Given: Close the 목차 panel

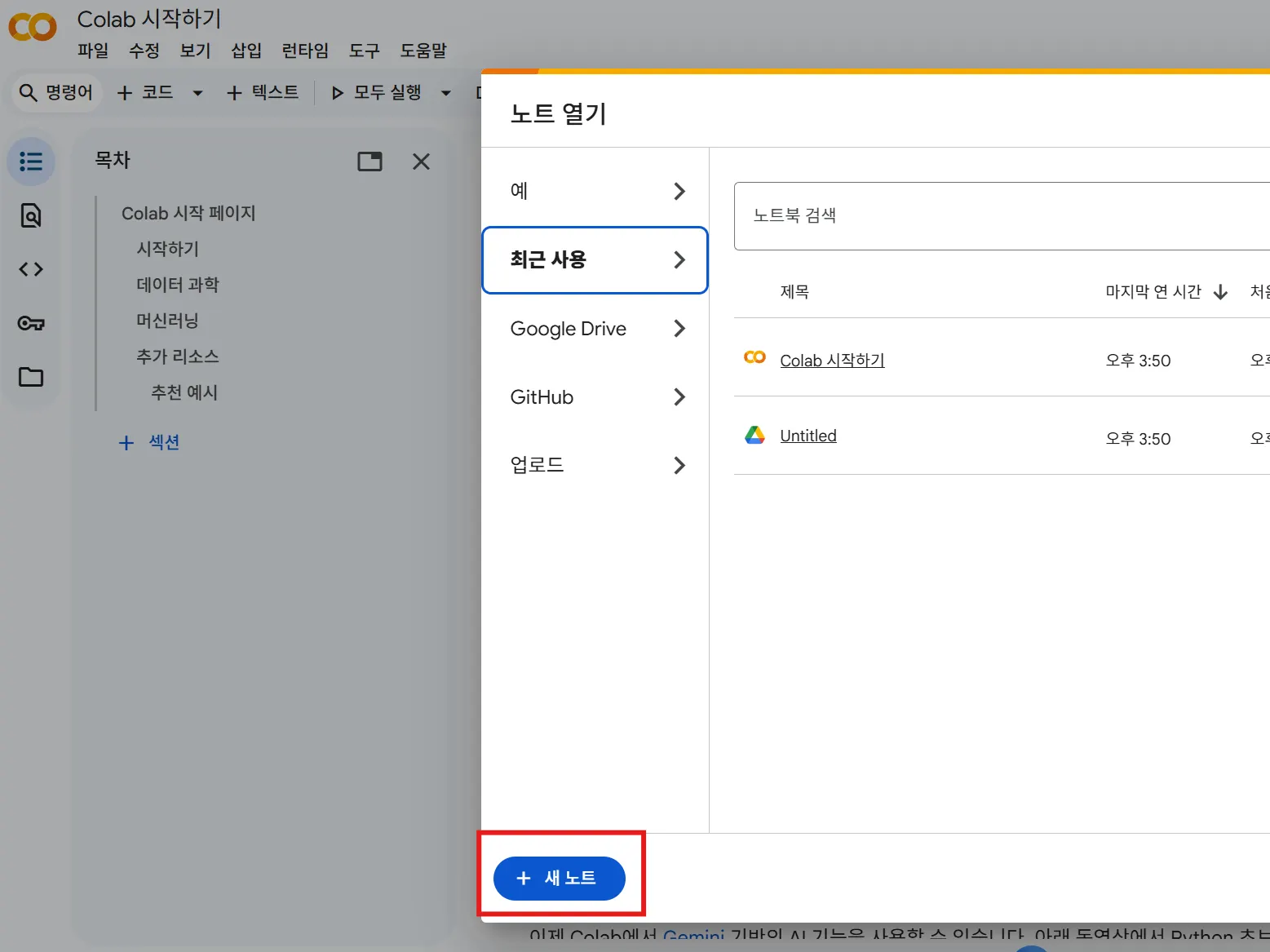Looking at the screenshot, I should 421,162.
